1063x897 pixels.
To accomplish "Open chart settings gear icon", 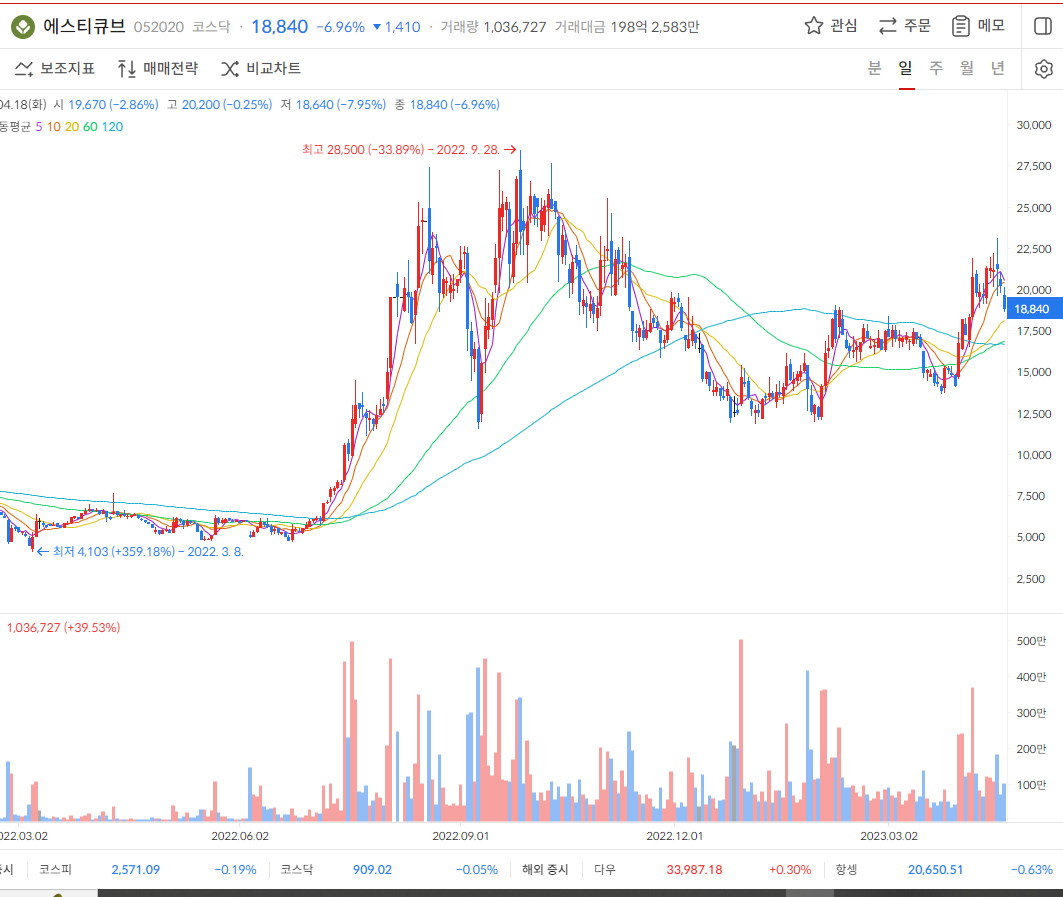I will tap(1044, 68).
